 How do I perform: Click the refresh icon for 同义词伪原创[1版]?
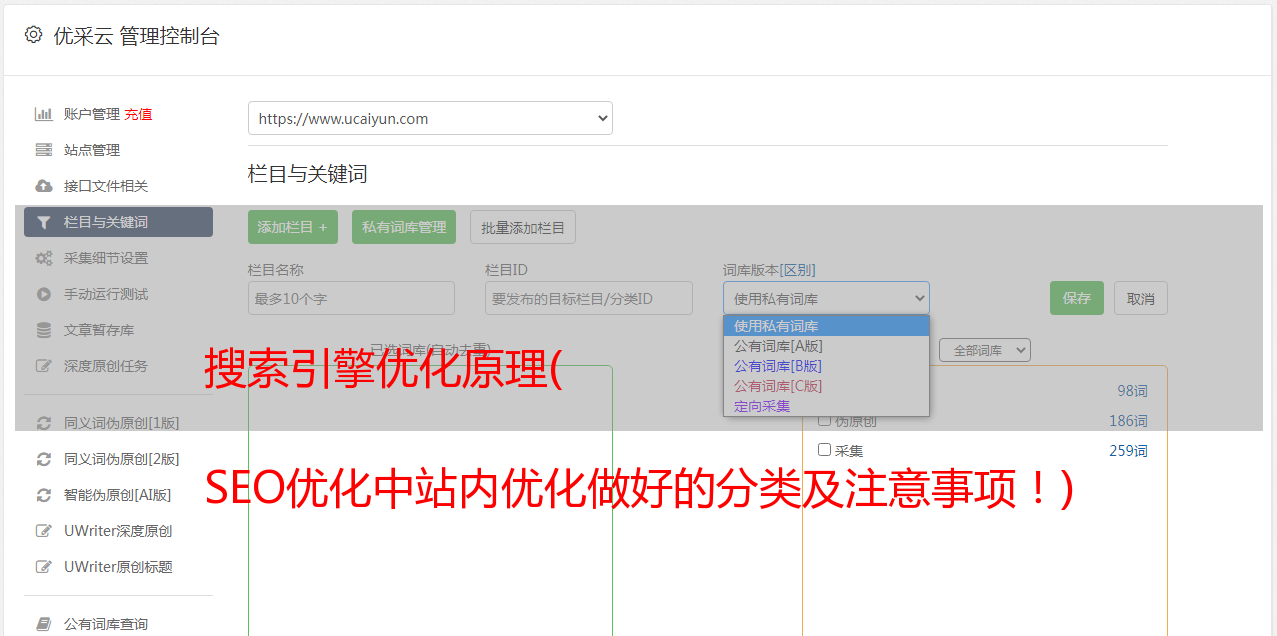click(x=44, y=423)
